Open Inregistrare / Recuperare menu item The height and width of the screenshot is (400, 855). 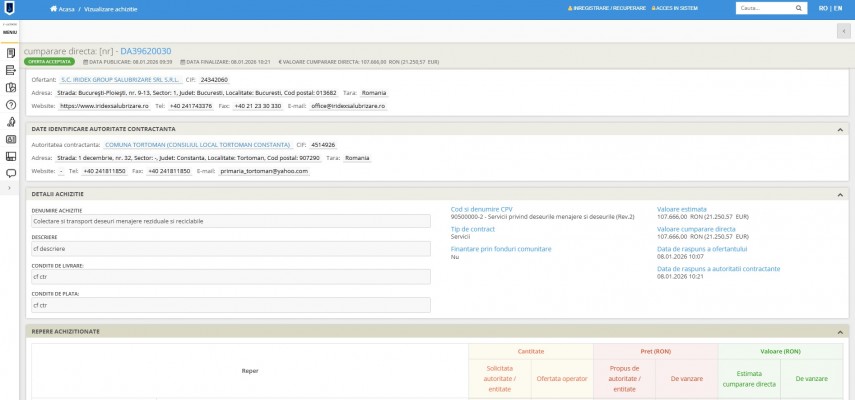(x=606, y=8)
